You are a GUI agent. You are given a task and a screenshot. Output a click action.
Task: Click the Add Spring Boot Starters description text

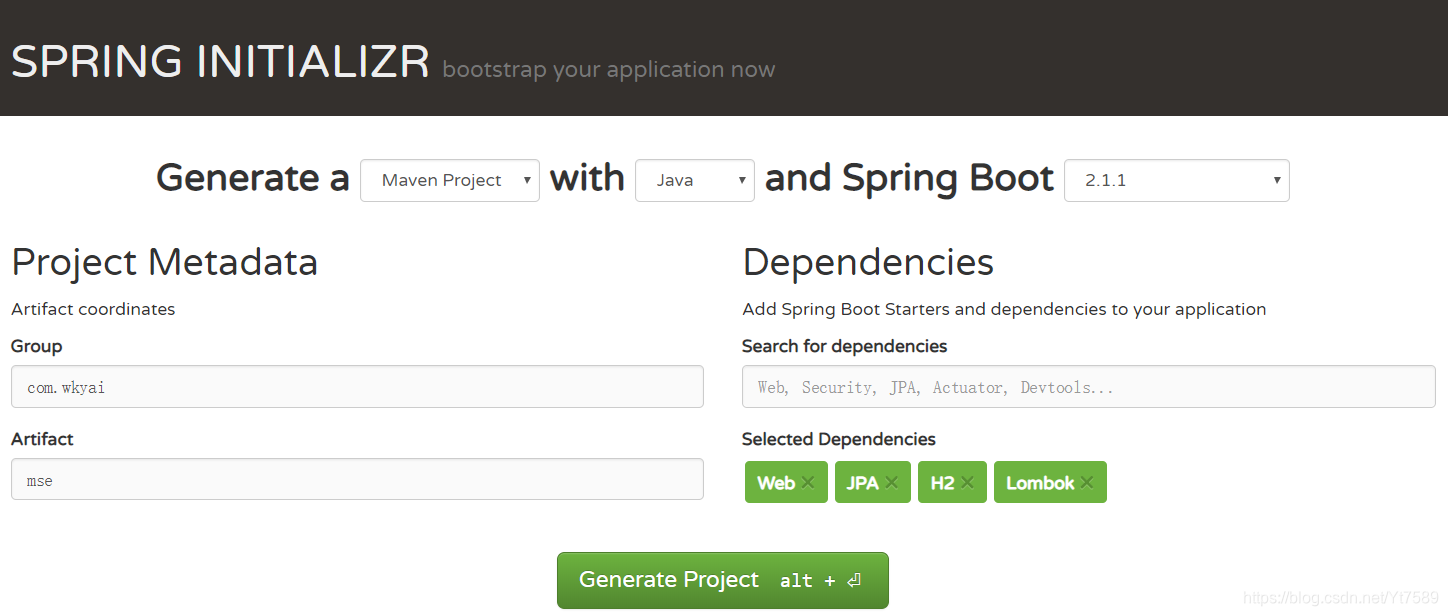tap(1004, 309)
